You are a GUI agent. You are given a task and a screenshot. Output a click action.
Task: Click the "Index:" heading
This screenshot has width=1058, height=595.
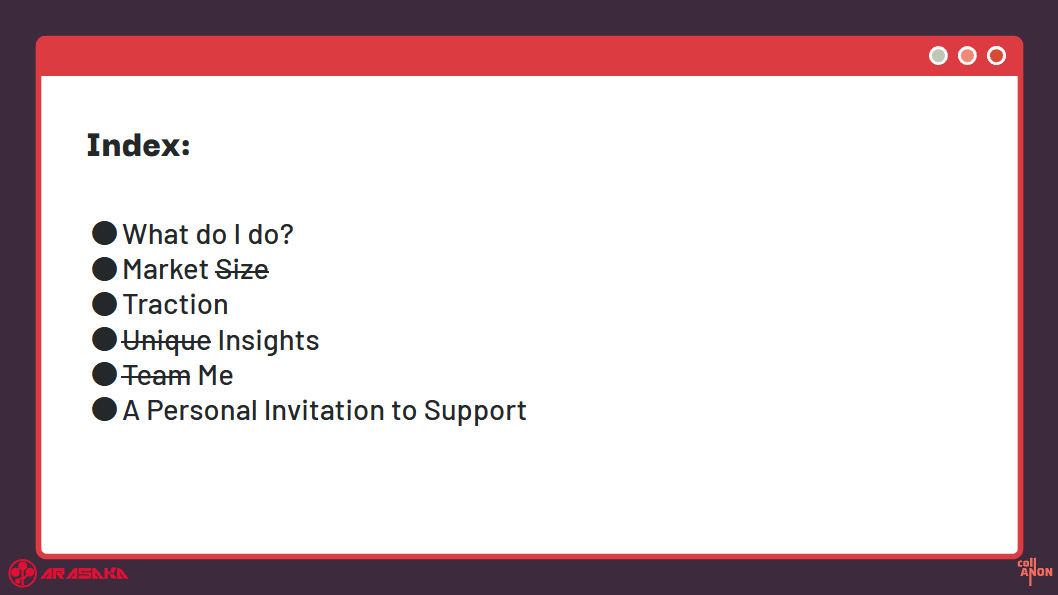click(x=138, y=146)
